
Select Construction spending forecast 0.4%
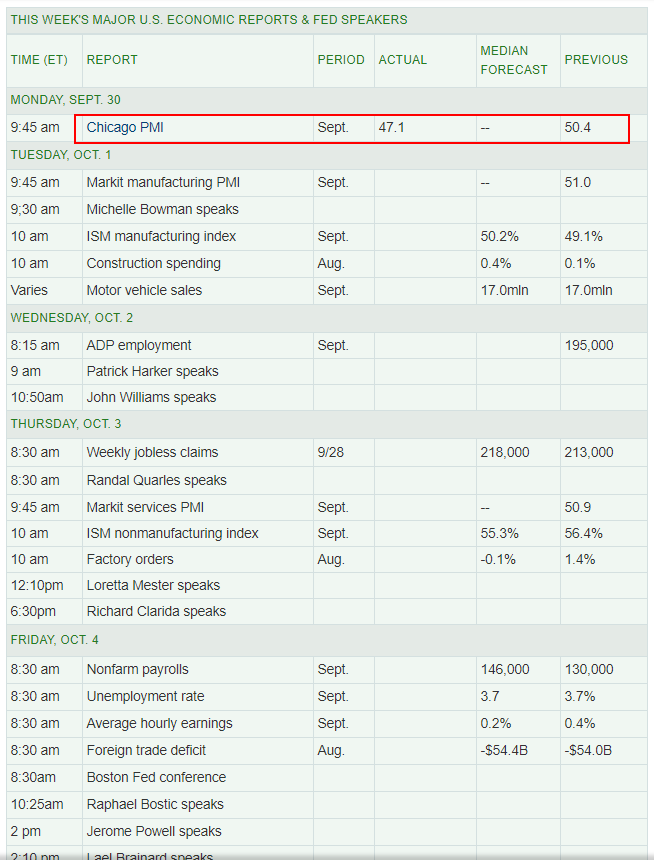point(495,264)
